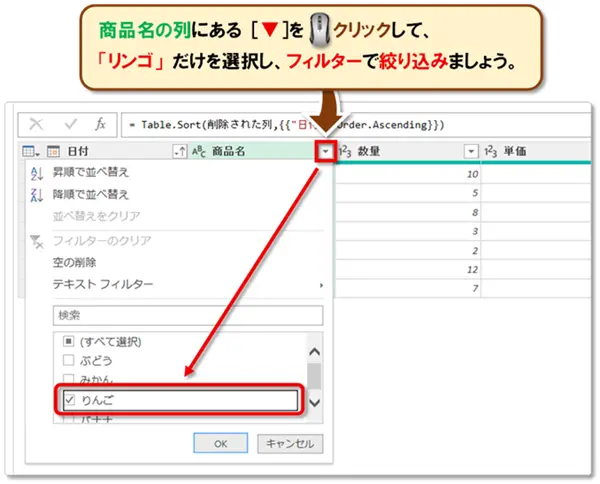Click the 数量 cell with value 5
600x484 pixels.
coord(408,193)
